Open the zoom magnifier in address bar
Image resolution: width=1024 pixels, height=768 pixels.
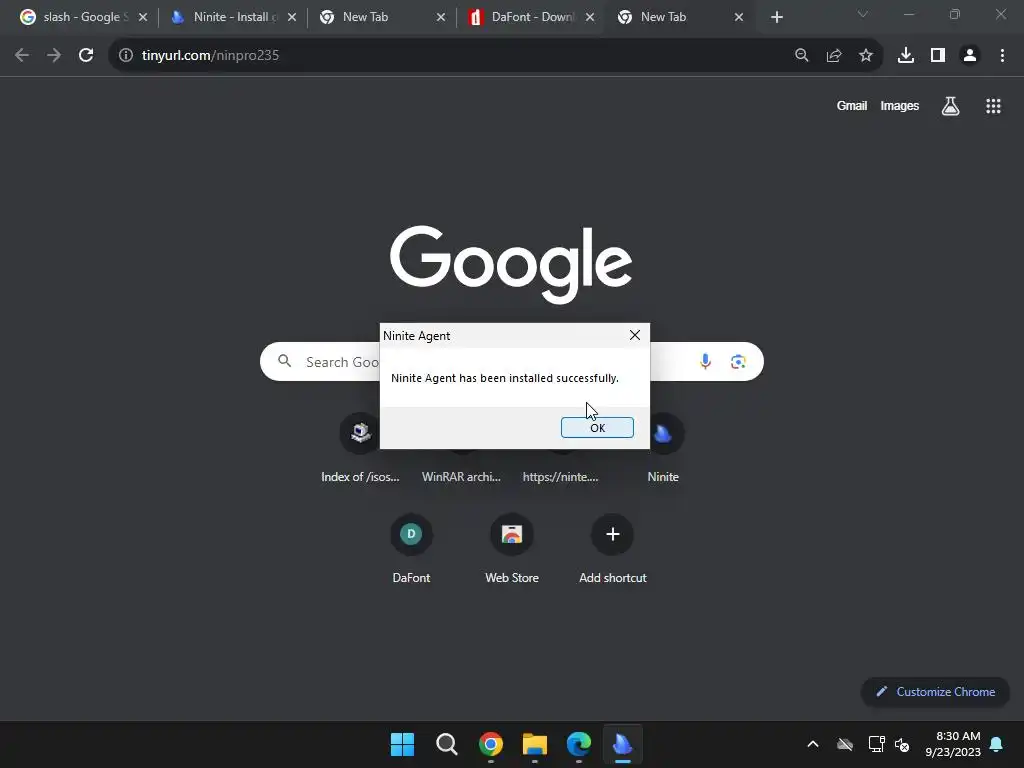(x=802, y=56)
